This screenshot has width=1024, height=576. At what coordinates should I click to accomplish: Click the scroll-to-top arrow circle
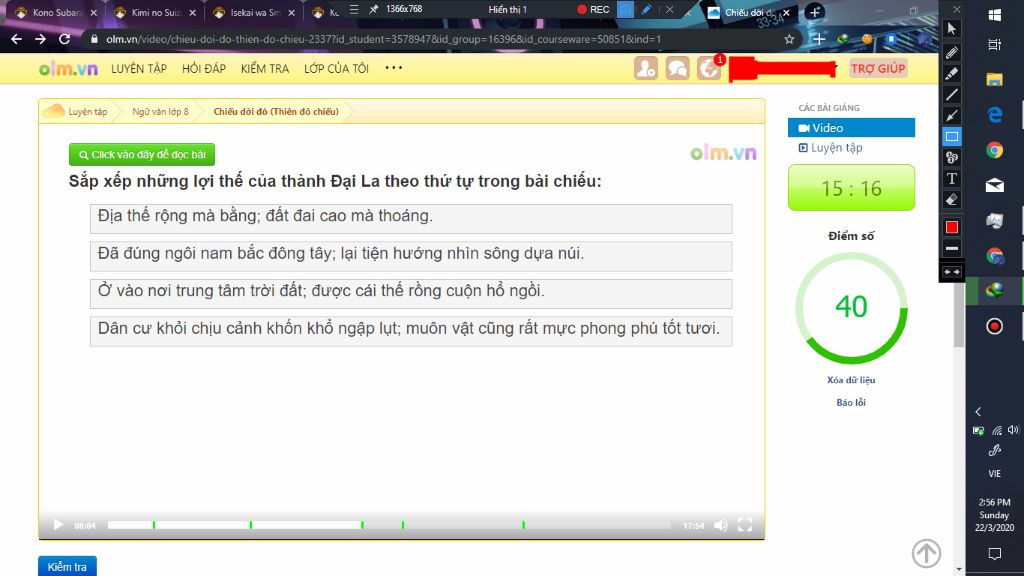click(926, 553)
